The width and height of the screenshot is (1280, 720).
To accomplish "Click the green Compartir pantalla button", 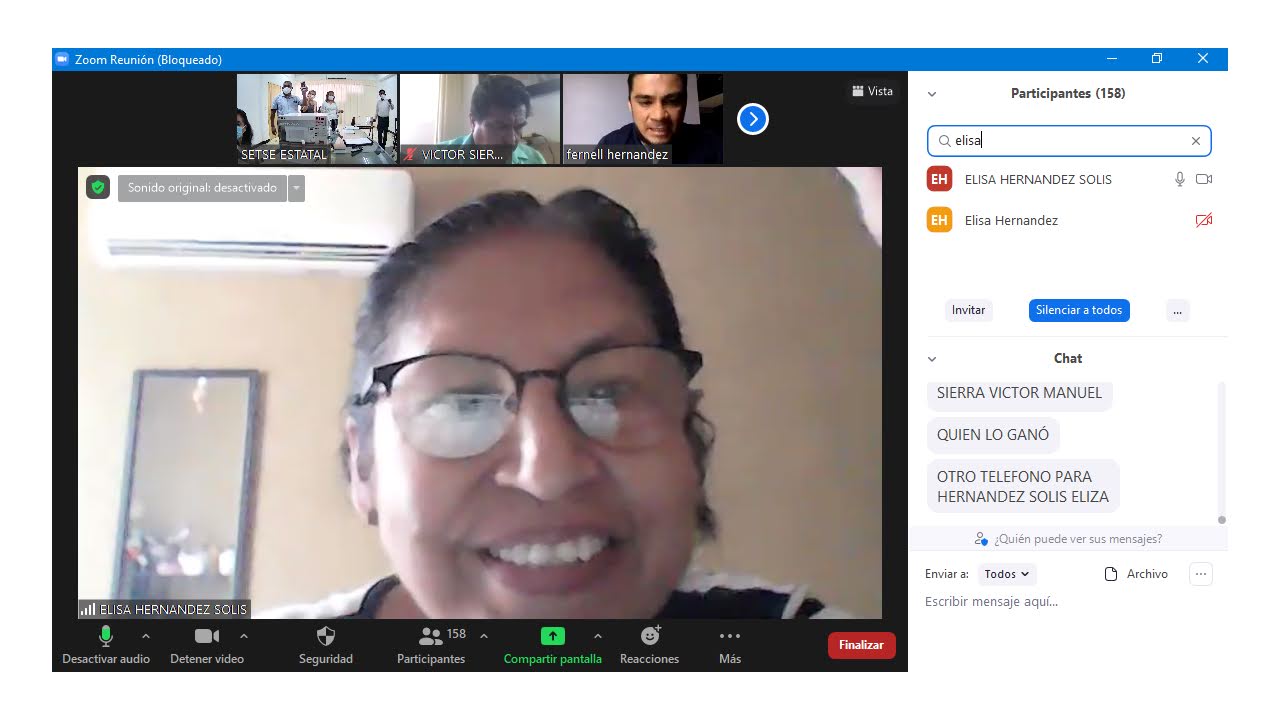I will coord(553,645).
